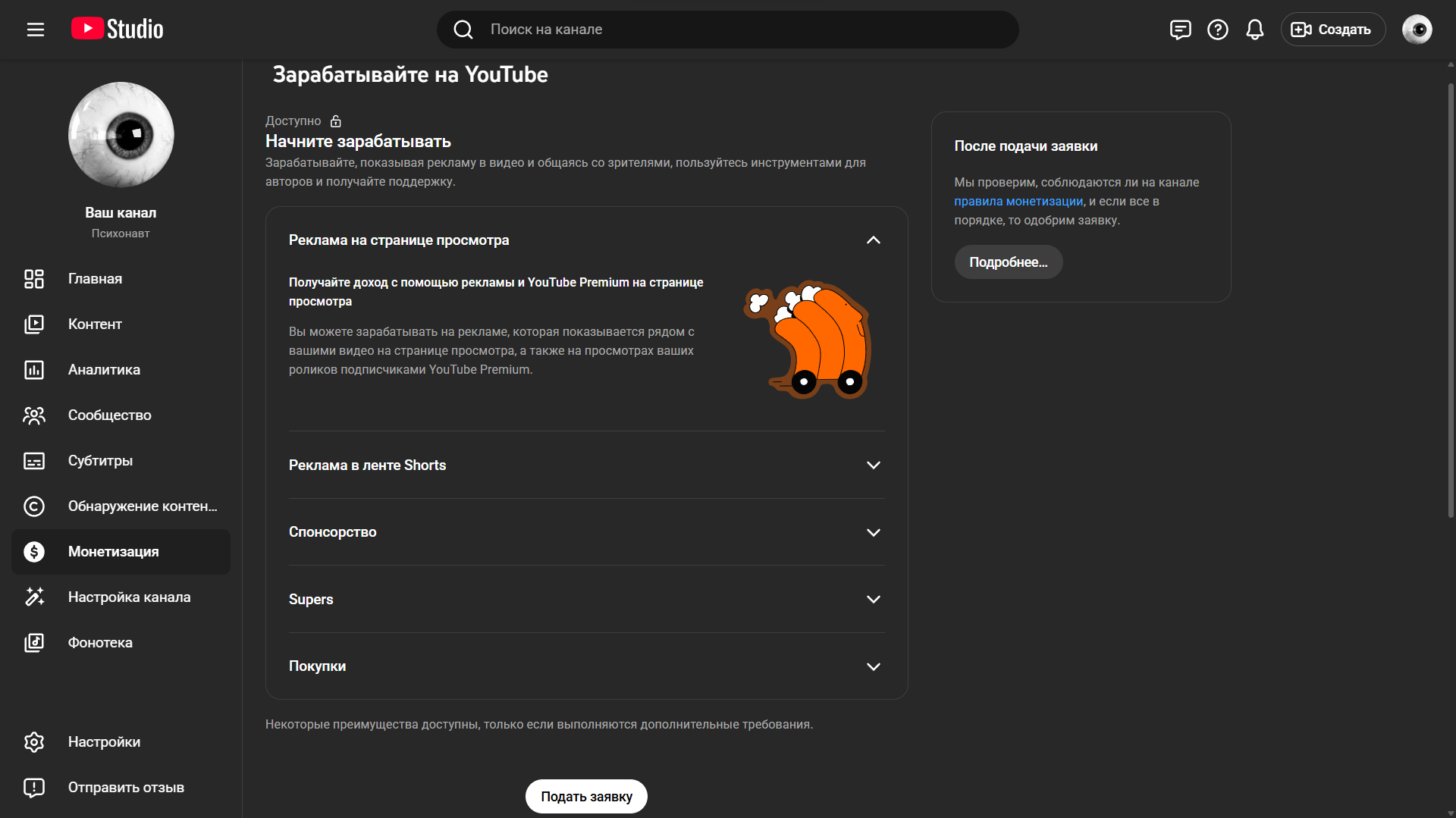Click the Начните зарабатывать heading

click(x=358, y=142)
